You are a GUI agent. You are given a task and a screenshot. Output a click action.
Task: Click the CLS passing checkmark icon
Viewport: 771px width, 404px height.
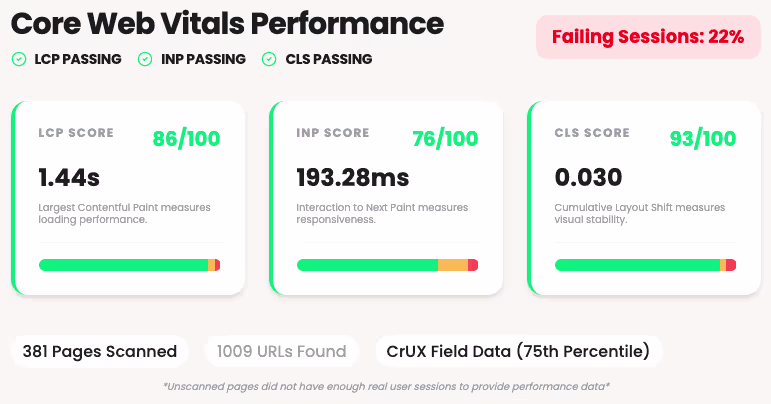268,59
